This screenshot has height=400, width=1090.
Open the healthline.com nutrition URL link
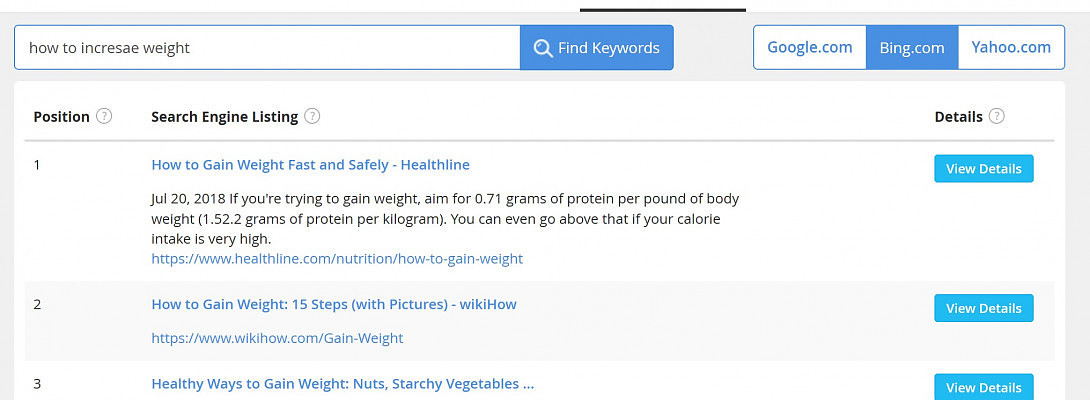pos(337,258)
